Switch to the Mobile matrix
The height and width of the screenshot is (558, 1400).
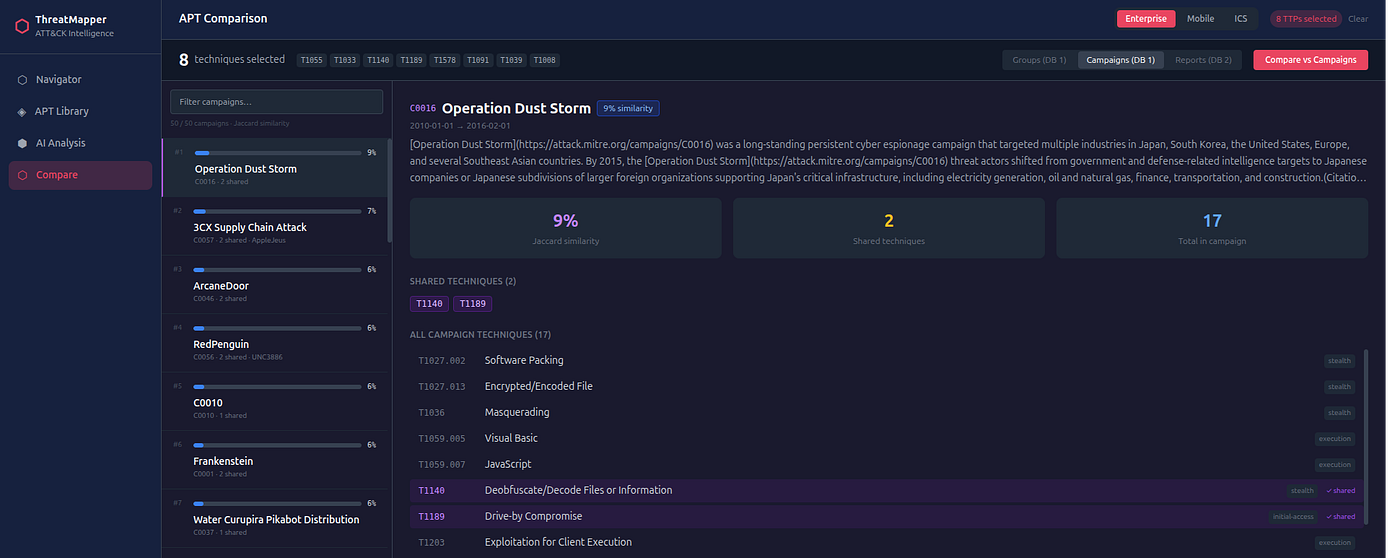coord(1200,19)
